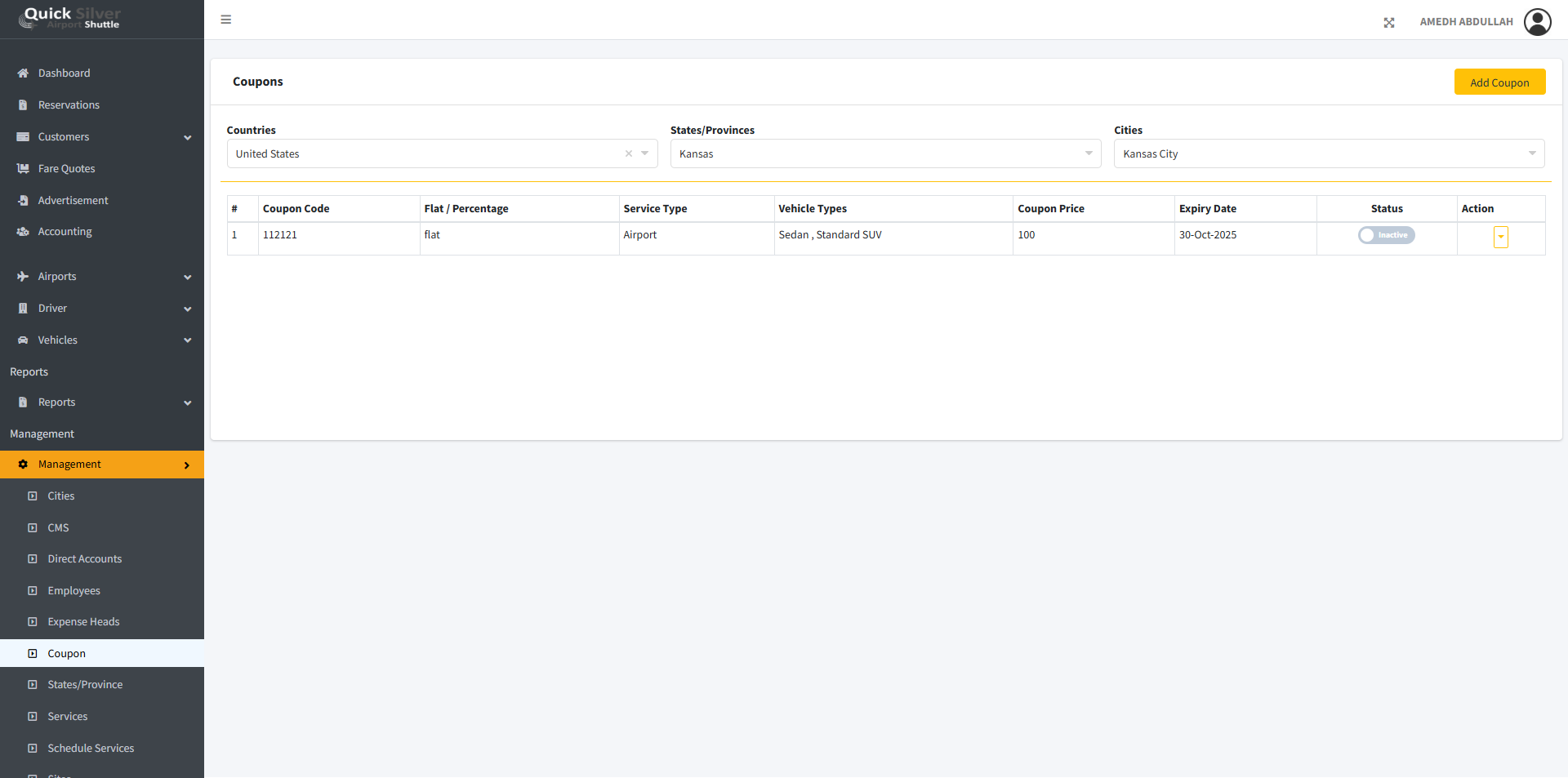Click the Add Coupon button
The width and height of the screenshot is (1568, 778).
click(x=1499, y=82)
